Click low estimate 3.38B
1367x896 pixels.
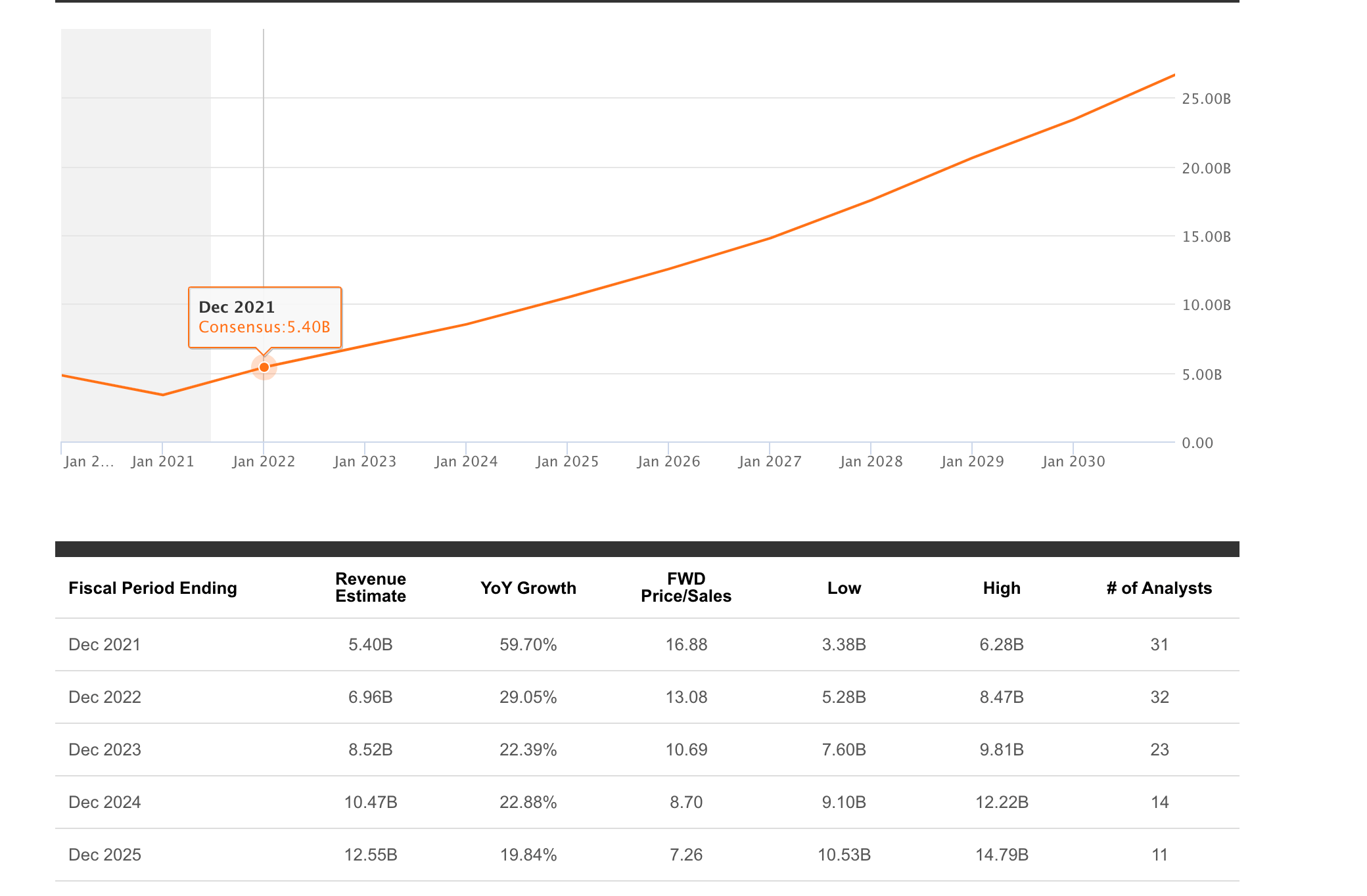click(844, 644)
